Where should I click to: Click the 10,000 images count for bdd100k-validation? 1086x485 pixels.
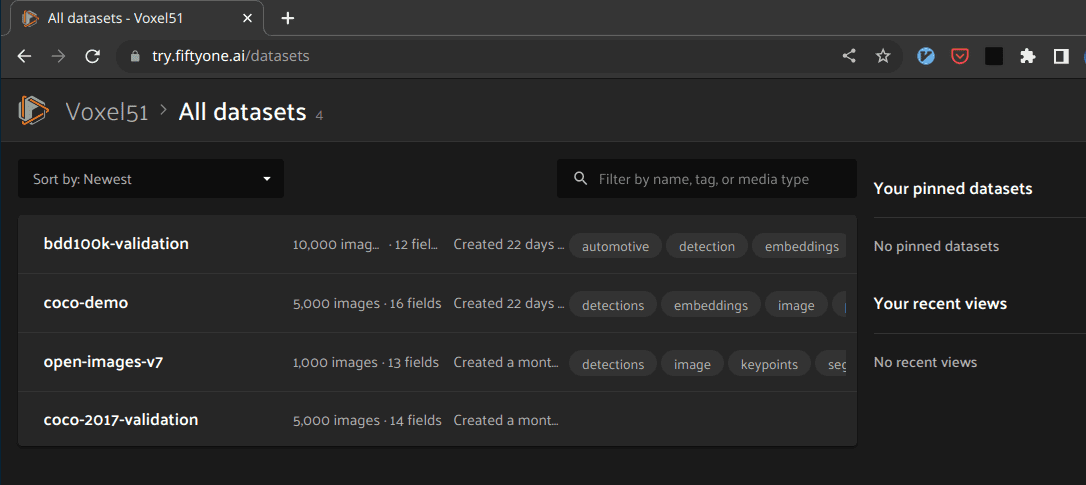(337, 245)
